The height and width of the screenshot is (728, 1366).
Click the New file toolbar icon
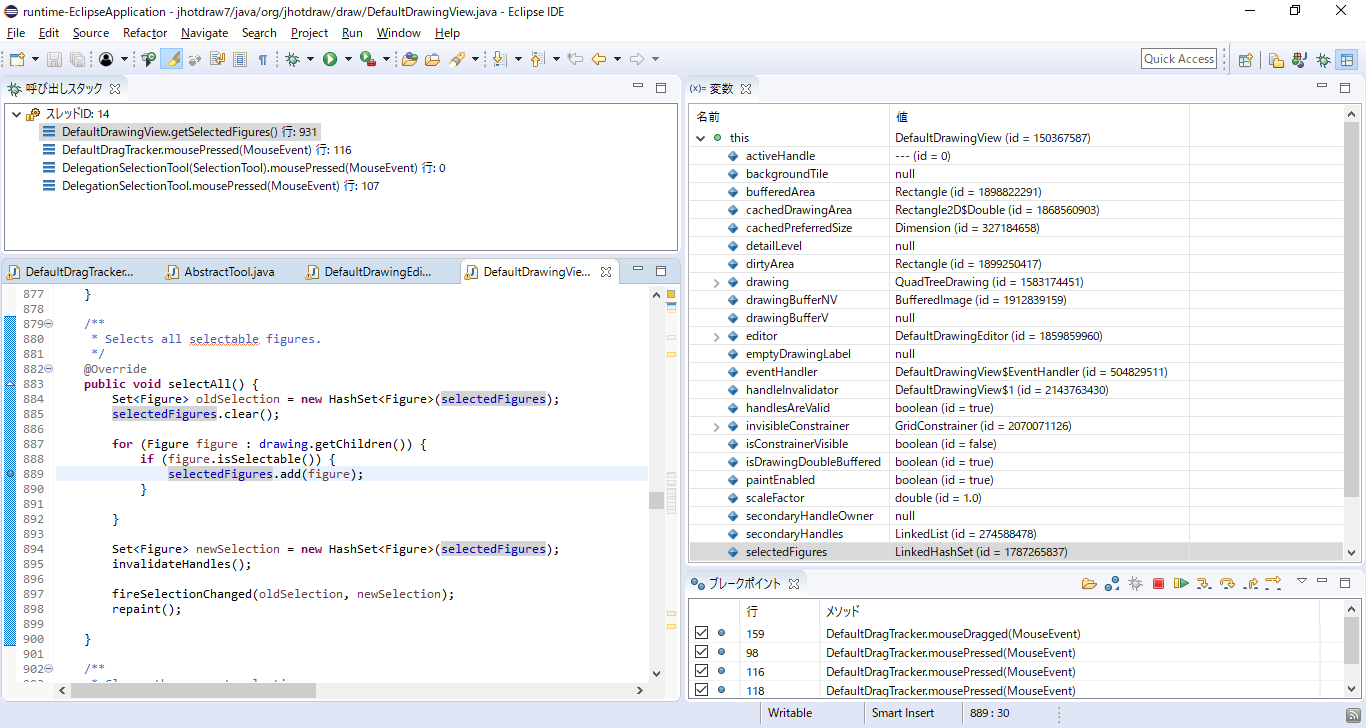coord(18,59)
